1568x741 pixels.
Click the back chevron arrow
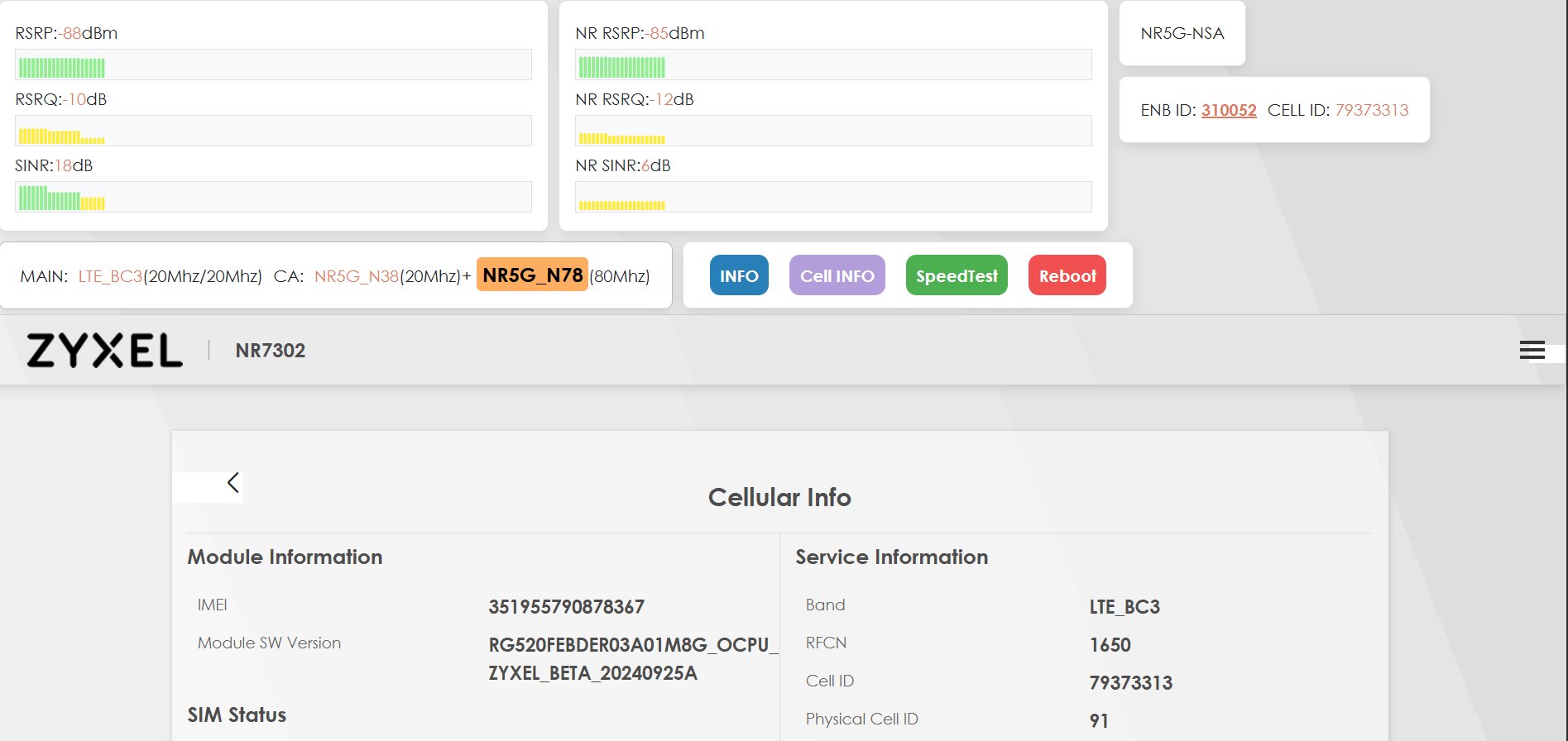[x=233, y=483]
